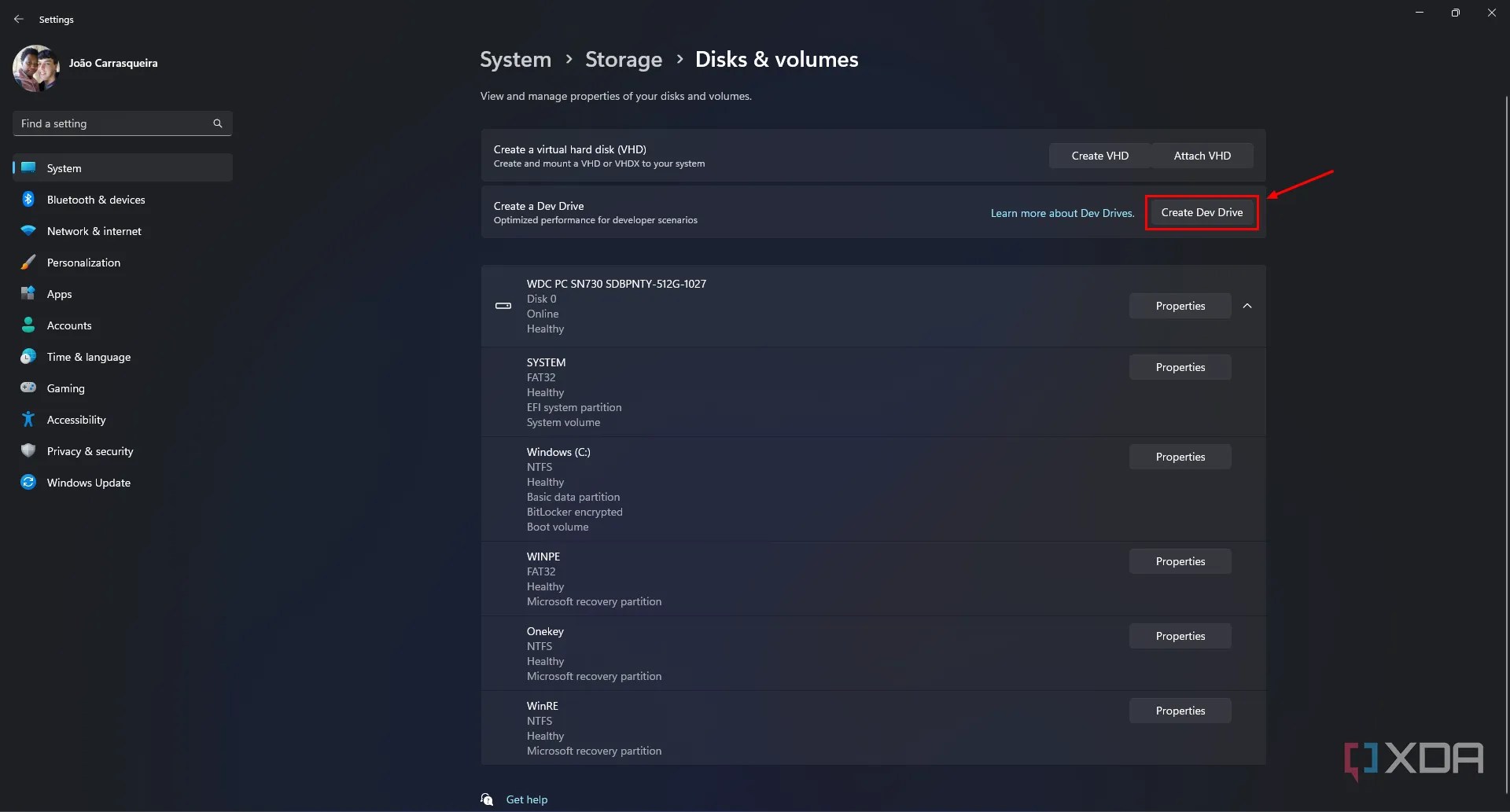Select the Gaming controller icon
The width and height of the screenshot is (1510, 812).
point(28,388)
